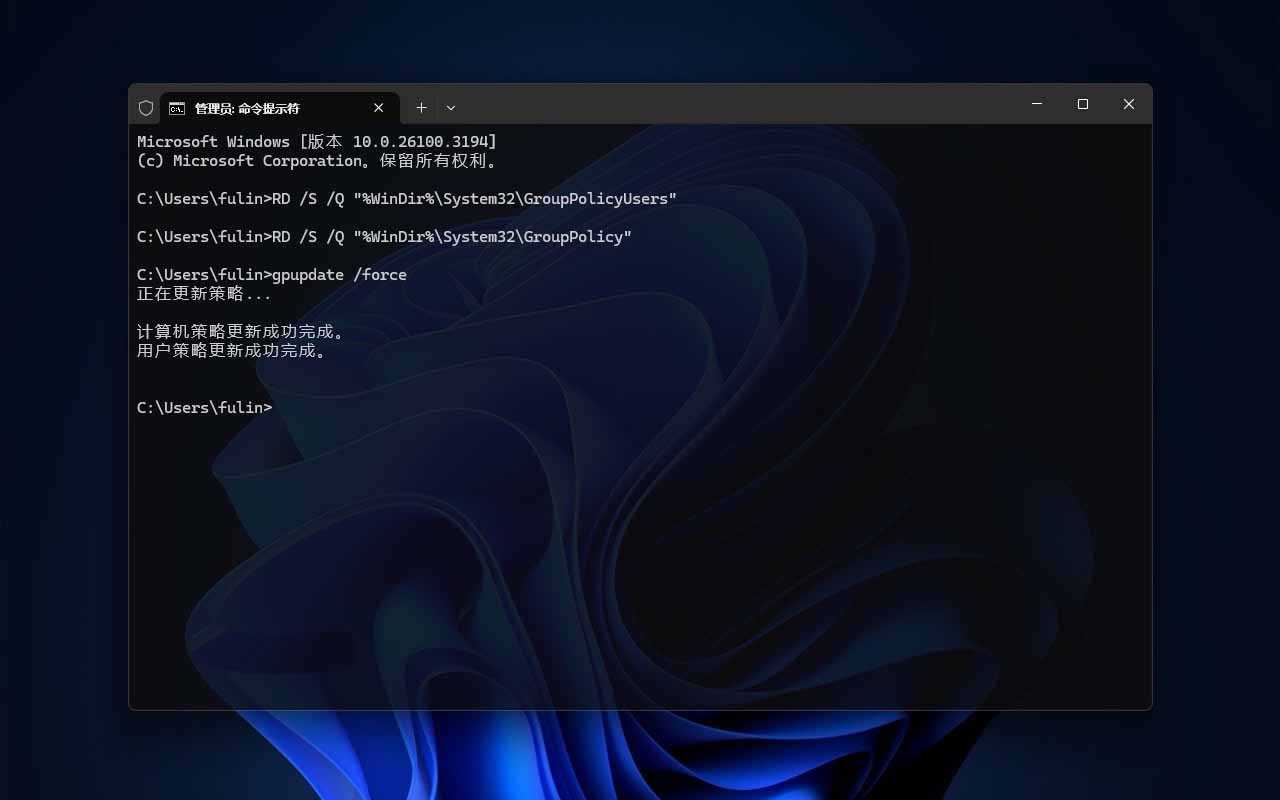This screenshot has height=800, width=1280.
Task: Click the 计算机策略更新成功完成 message
Action: (x=241, y=332)
